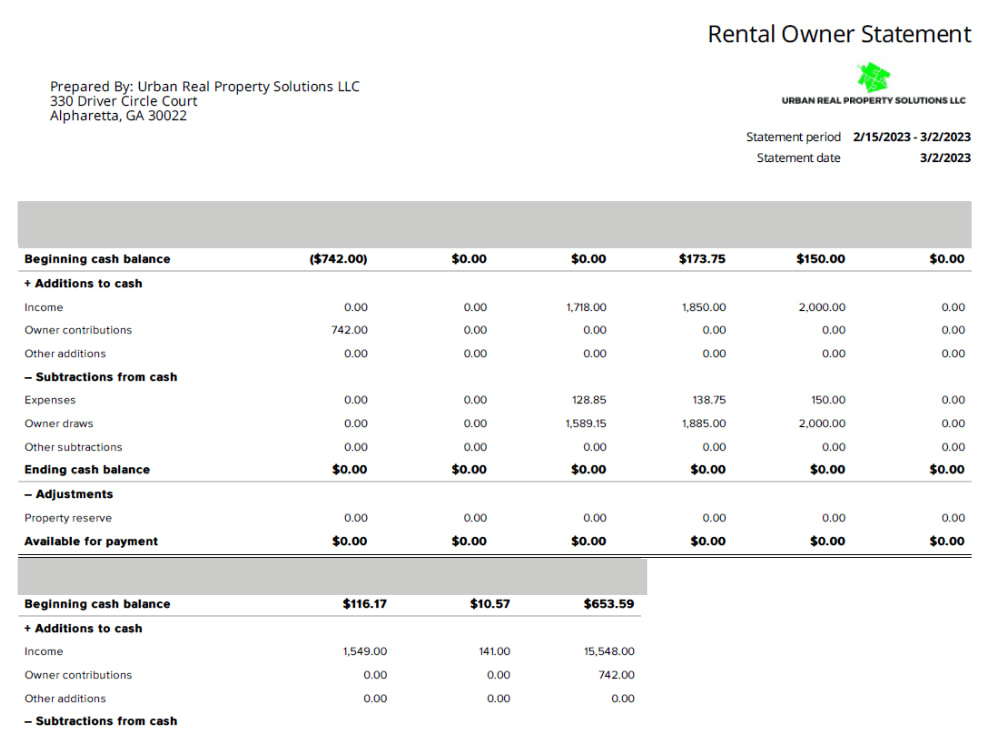Screen dimensions: 1000x750
Task: Click "URBAN REAL PROPERTY SOLUTIONS LLC" logo caption
Action: pyautogui.click(x=874, y=101)
